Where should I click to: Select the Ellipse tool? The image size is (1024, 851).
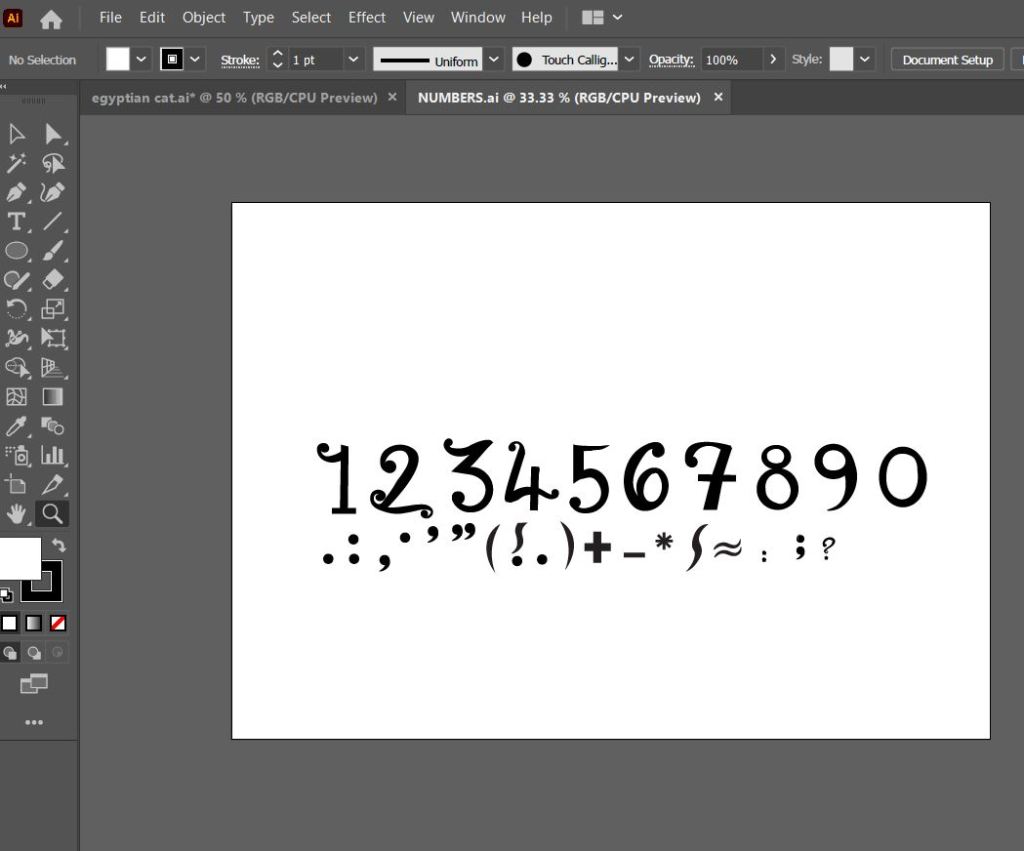pos(16,251)
